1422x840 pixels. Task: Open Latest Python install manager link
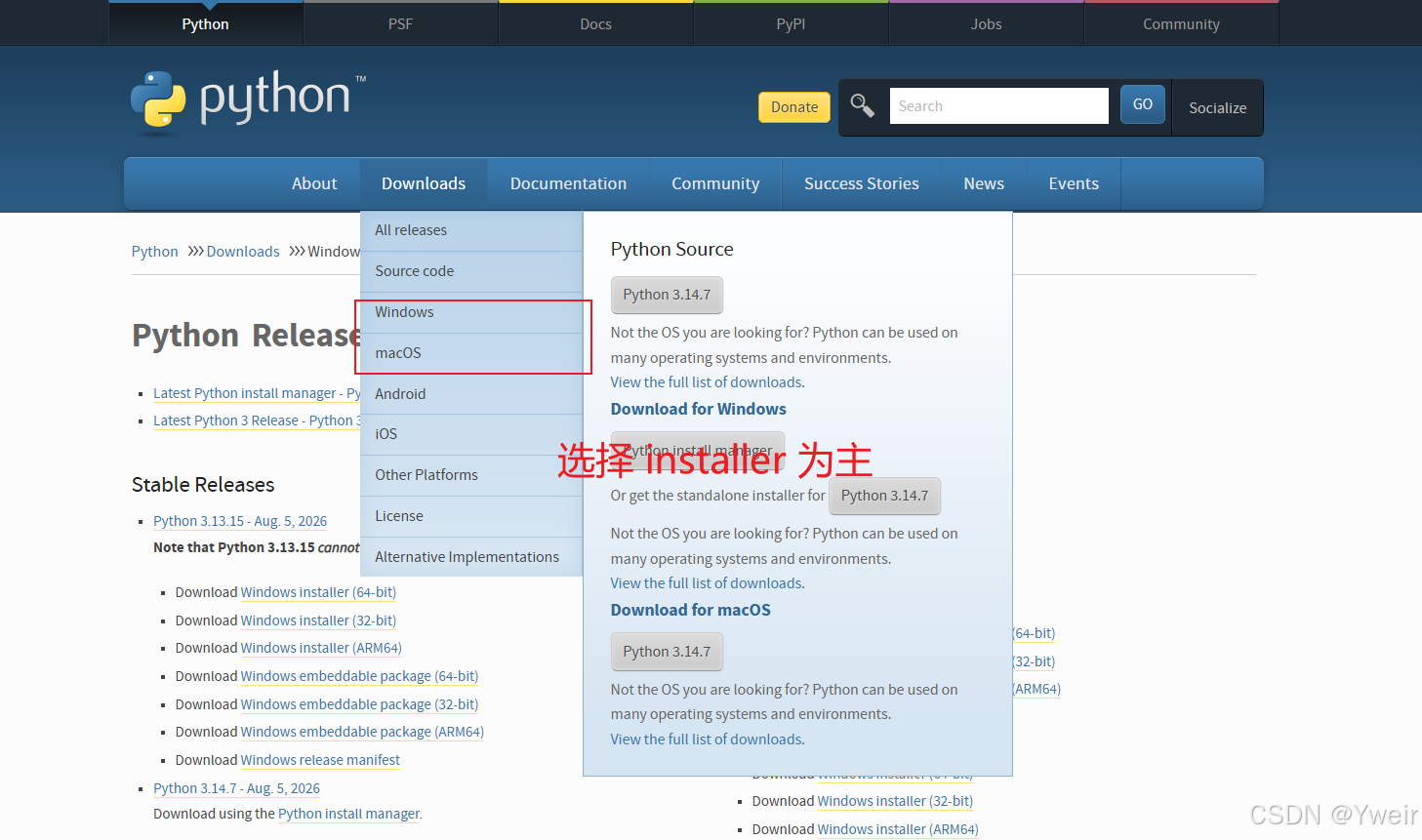click(257, 393)
